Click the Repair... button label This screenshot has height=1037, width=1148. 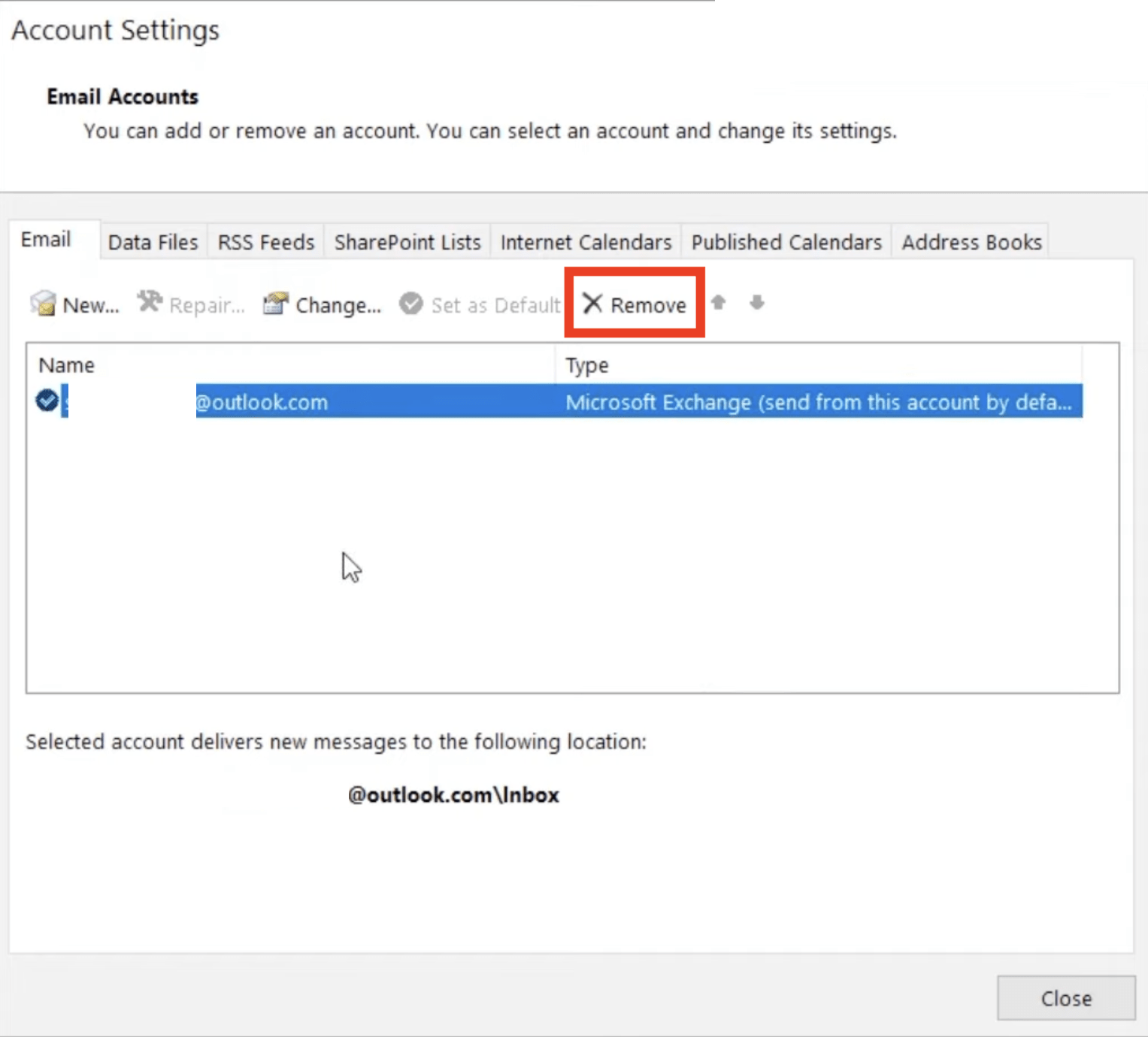click(x=207, y=305)
